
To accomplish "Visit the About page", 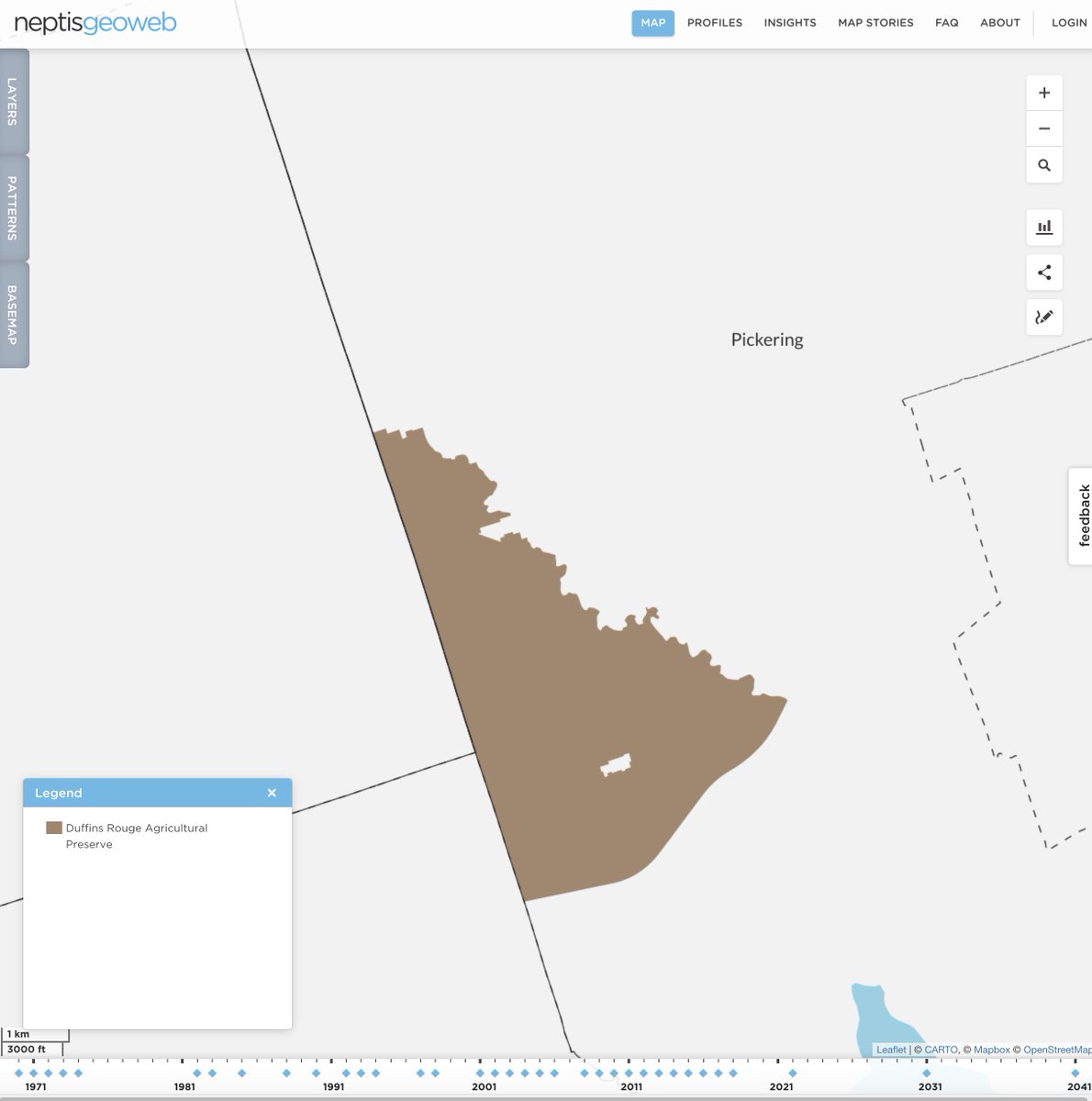I will coord(1000,23).
